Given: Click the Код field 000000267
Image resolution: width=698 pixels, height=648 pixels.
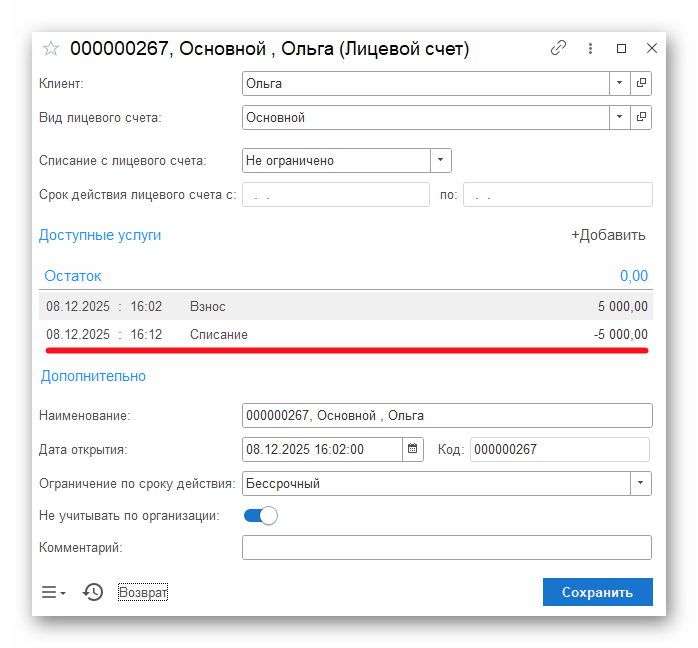Looking at the screenshot, I should click(560, 449).
